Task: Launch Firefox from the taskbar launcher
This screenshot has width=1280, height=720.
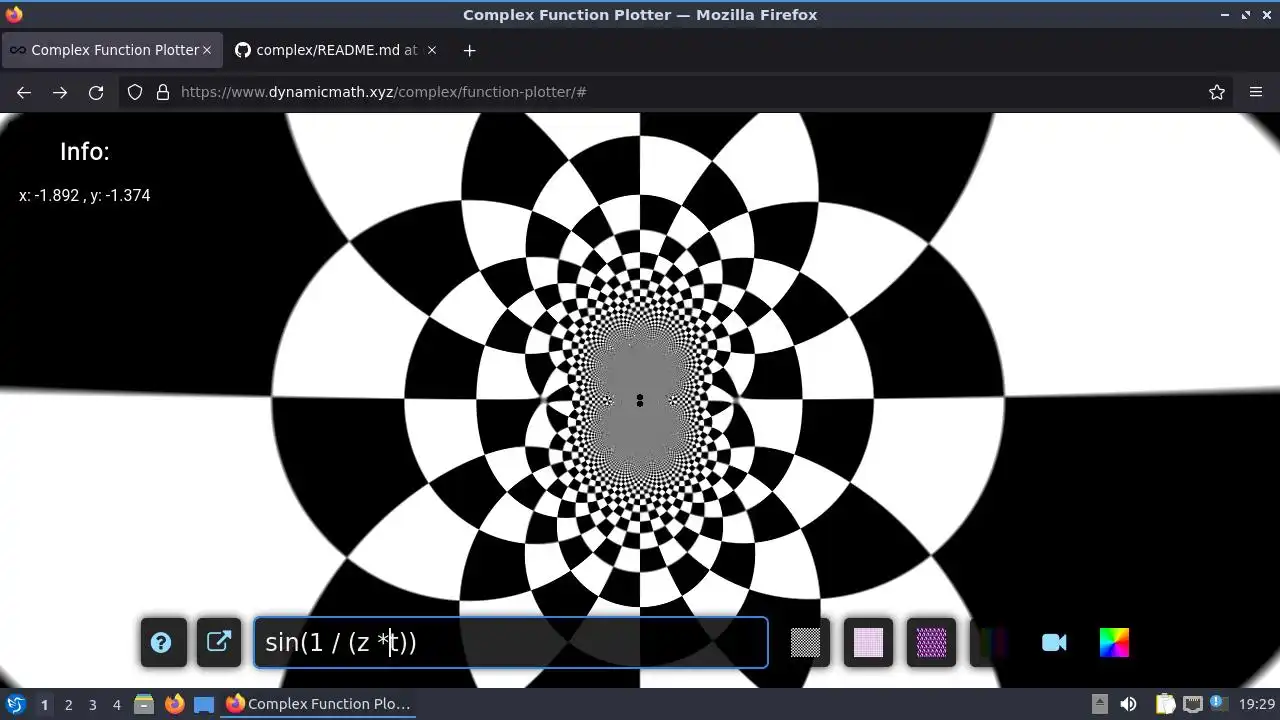Action: point(174,704)
